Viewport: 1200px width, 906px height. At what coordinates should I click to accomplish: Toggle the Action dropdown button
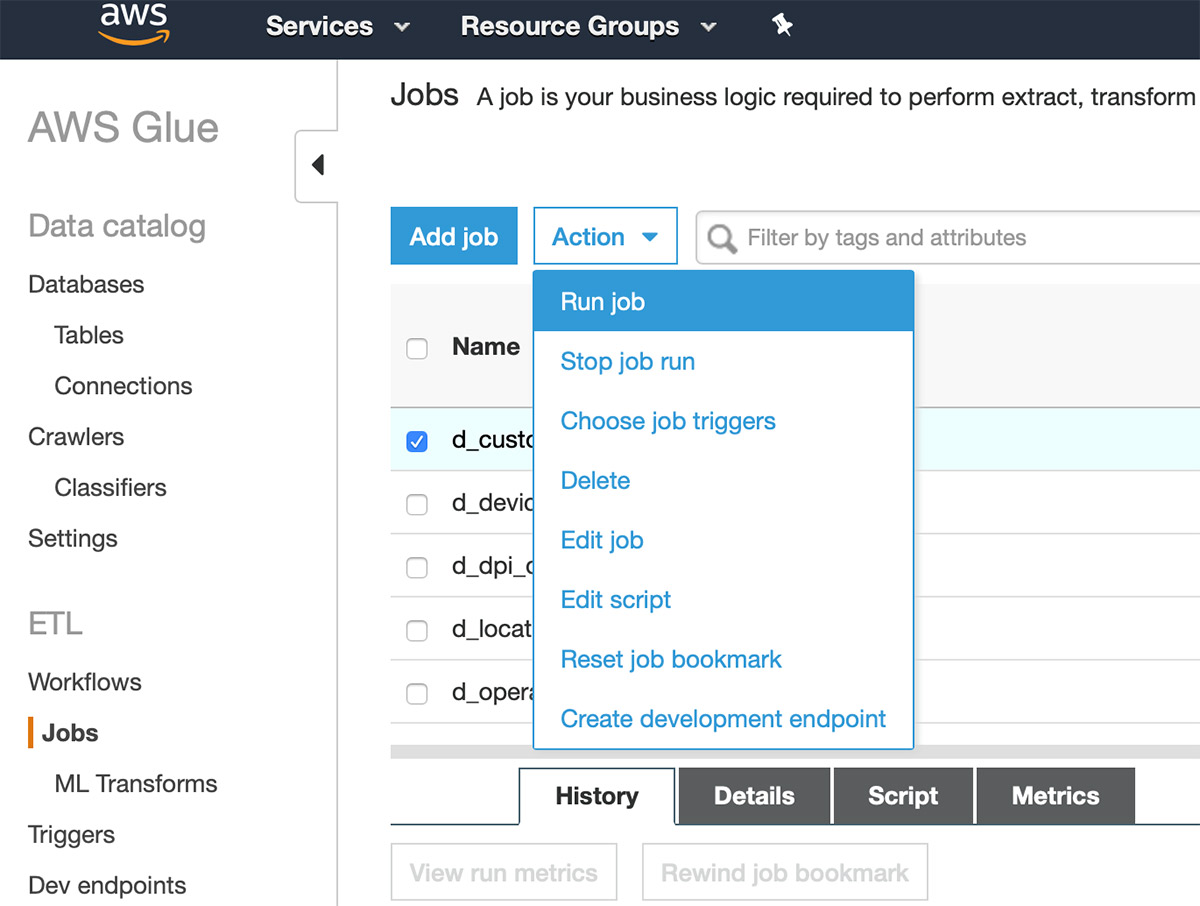coord(605,237)
